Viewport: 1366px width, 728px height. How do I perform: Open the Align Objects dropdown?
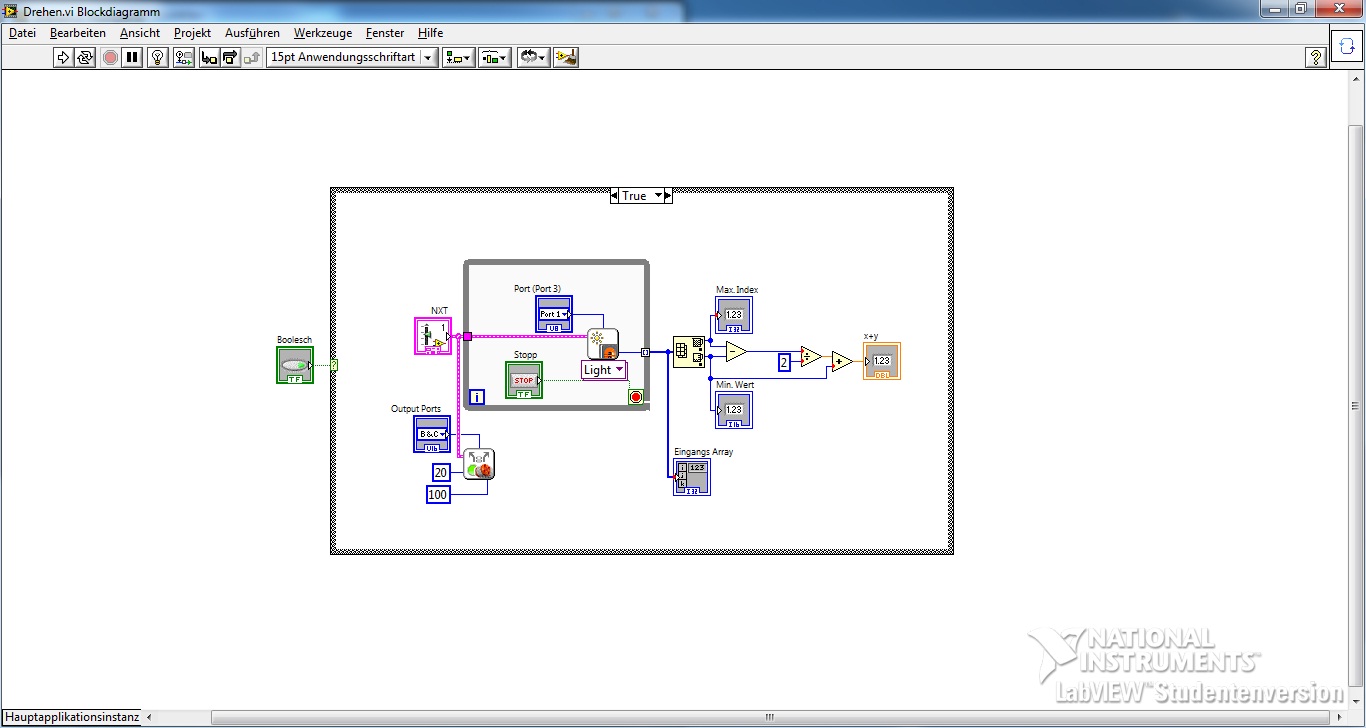pyautogui.click(x=458, y=57)
